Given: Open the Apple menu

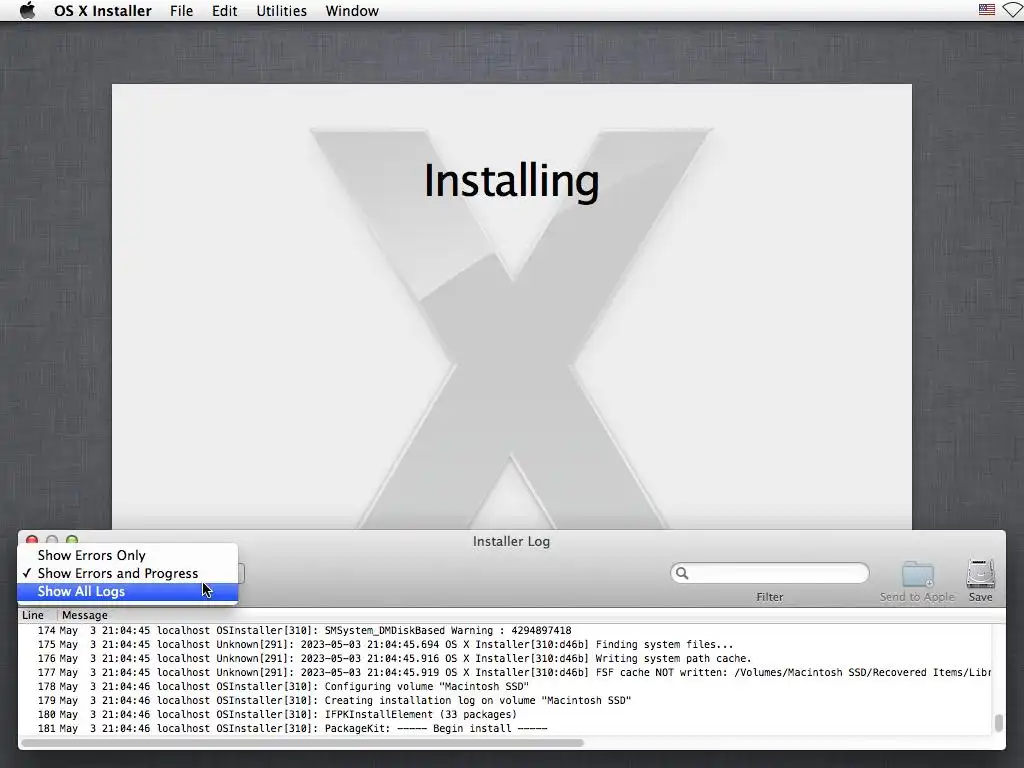Looking at the screenshot, I should pos(27,11).
